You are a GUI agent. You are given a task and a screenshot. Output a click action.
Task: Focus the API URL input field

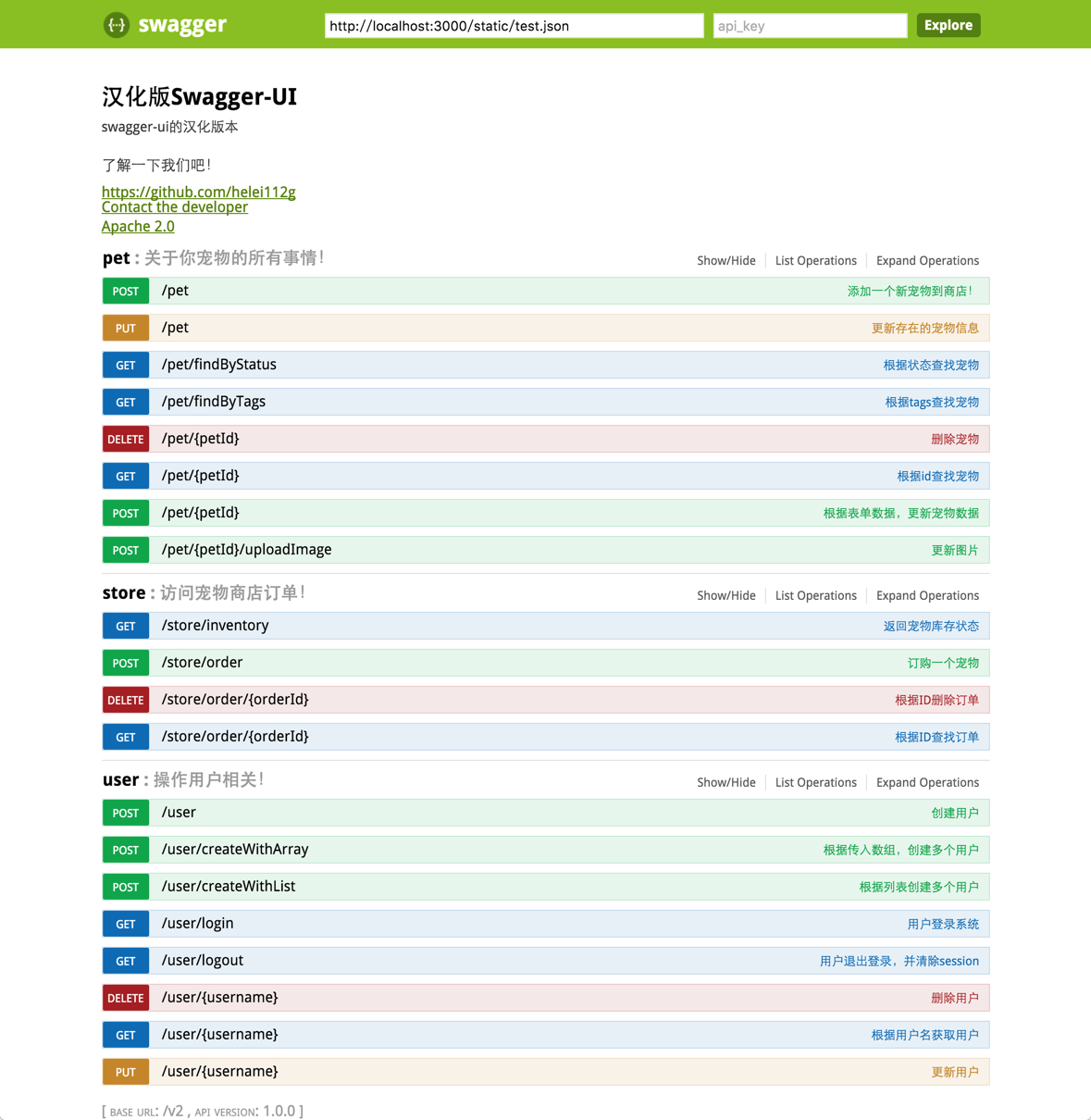click(x=515, y=26)
